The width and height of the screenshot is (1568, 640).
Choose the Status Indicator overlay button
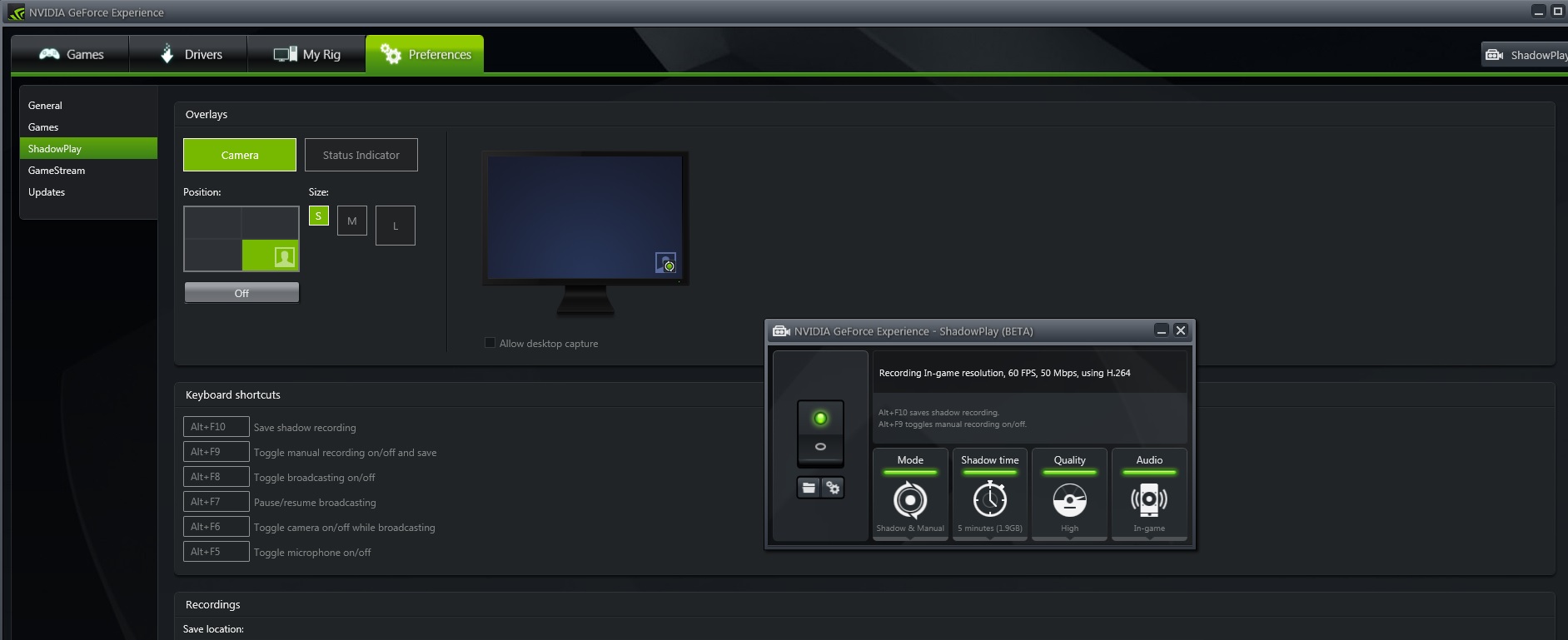[x=361, y=155]
